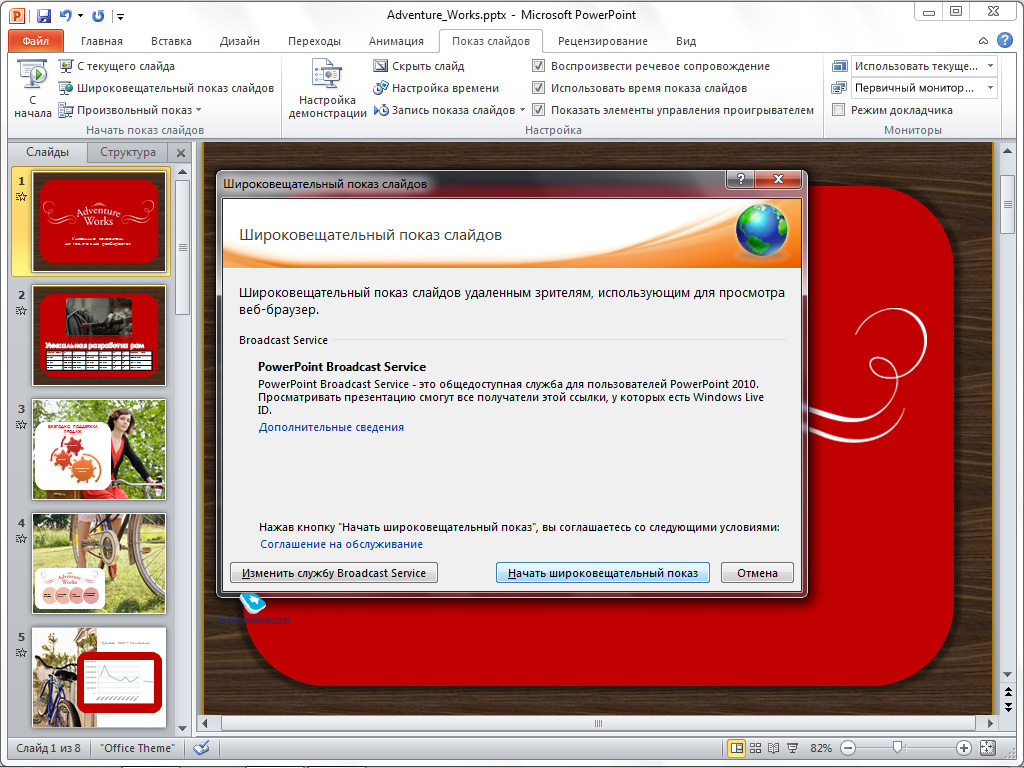Toggle 'Воспроизвести речевое сопровождение' checkbox
1024x768 pixels.
tap(538, 66)
